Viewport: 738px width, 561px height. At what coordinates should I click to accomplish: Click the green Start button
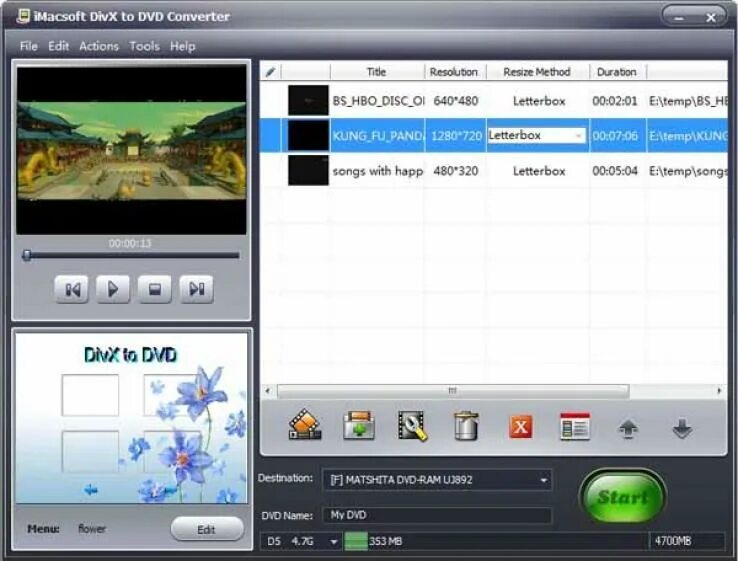622,497
